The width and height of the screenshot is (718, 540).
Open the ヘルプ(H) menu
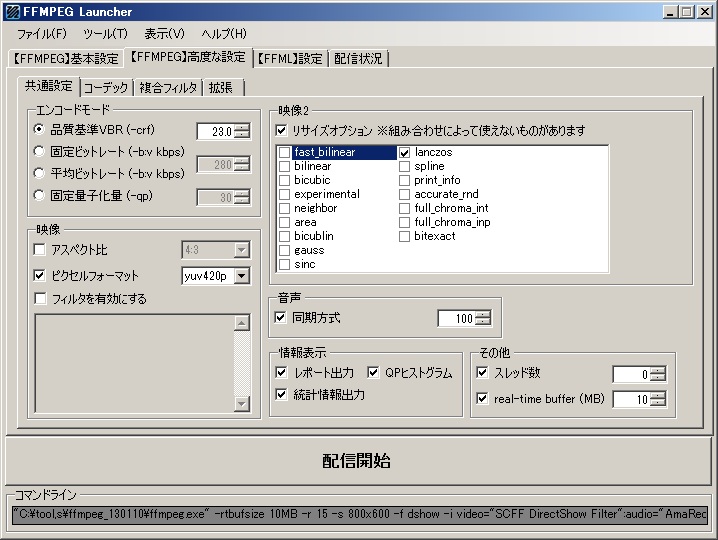(x=224, y=34)
